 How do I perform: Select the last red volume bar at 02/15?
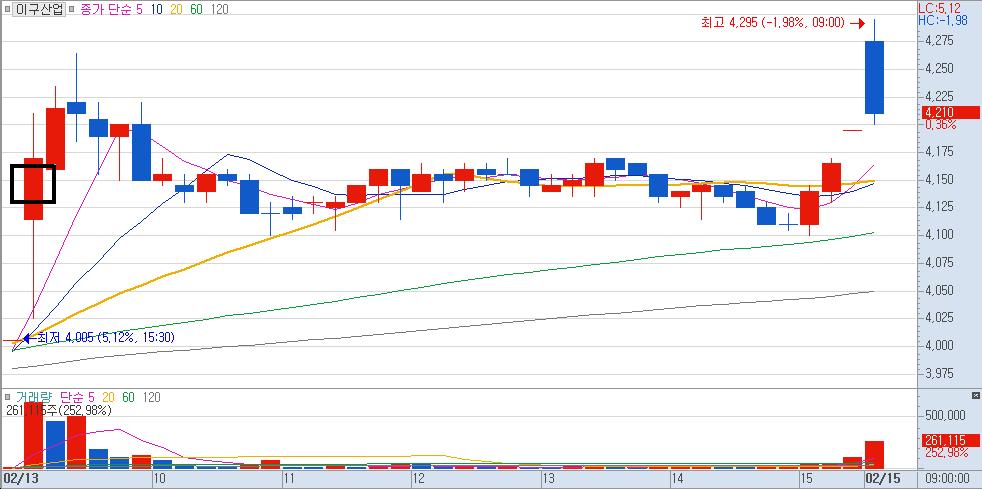pyautogui.click(x=874, y=455)
